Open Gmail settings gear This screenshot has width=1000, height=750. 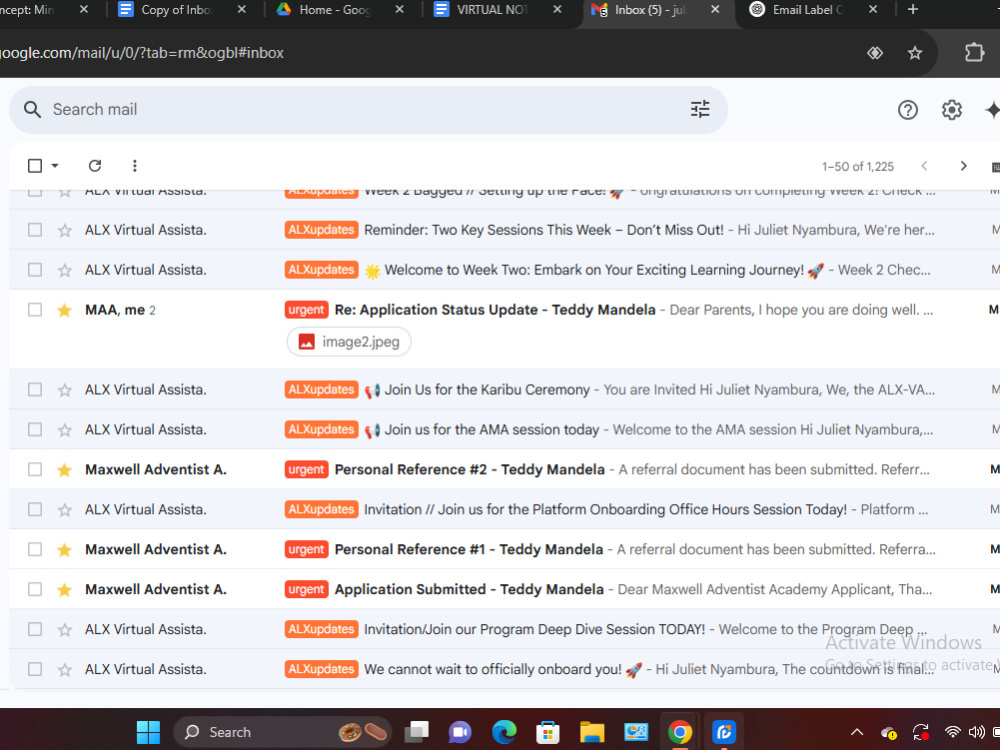(952, 110)
